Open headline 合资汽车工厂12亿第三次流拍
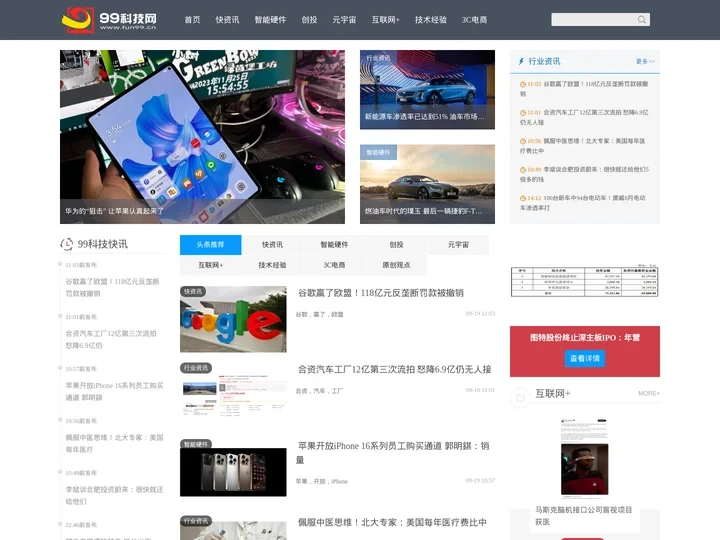This screenshot has width=720, height=540. (x=394, y=369)
